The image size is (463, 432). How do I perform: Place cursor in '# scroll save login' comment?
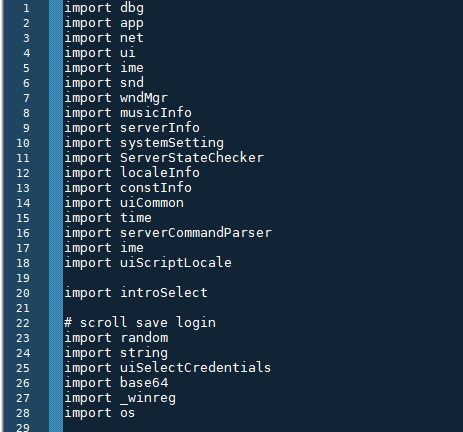140,323
